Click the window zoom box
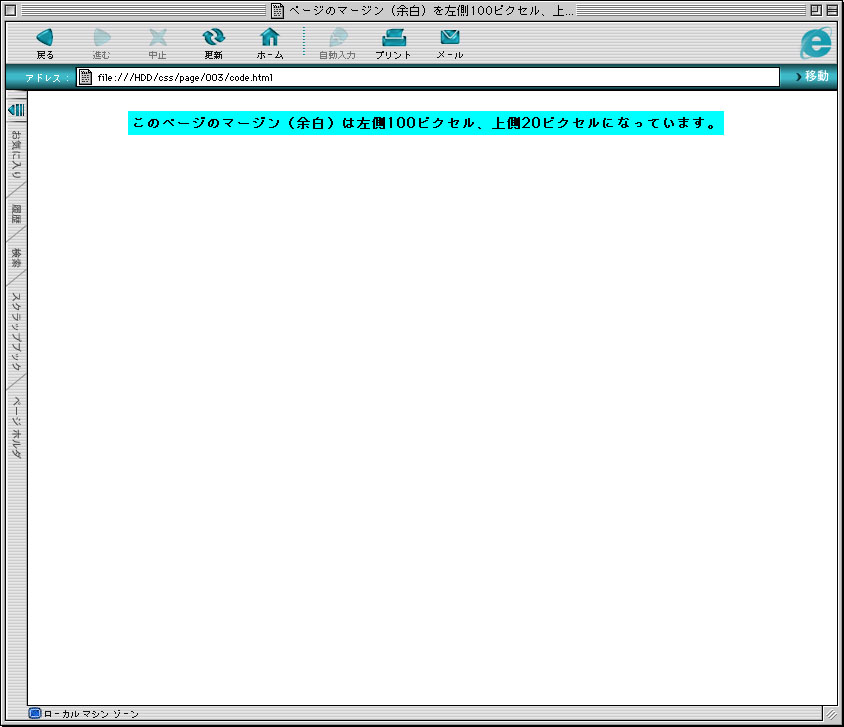Viewport: 844px width, 727px height. pos(816,10)
